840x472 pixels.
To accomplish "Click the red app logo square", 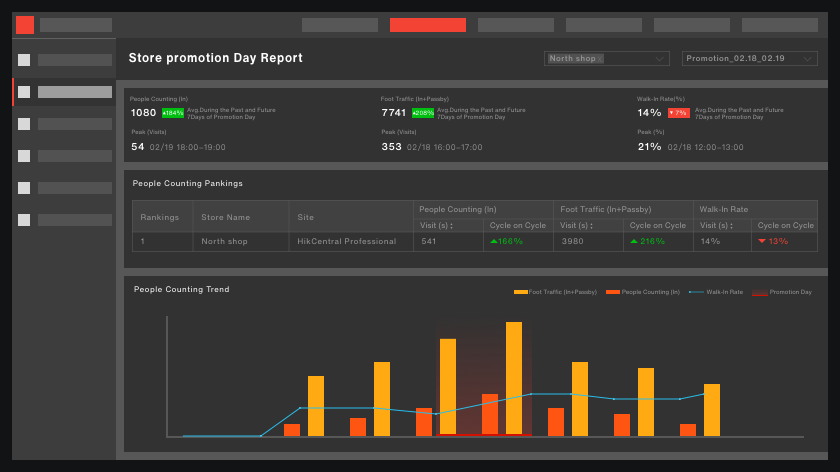I will pyautogui.click(x=25, y=25).
